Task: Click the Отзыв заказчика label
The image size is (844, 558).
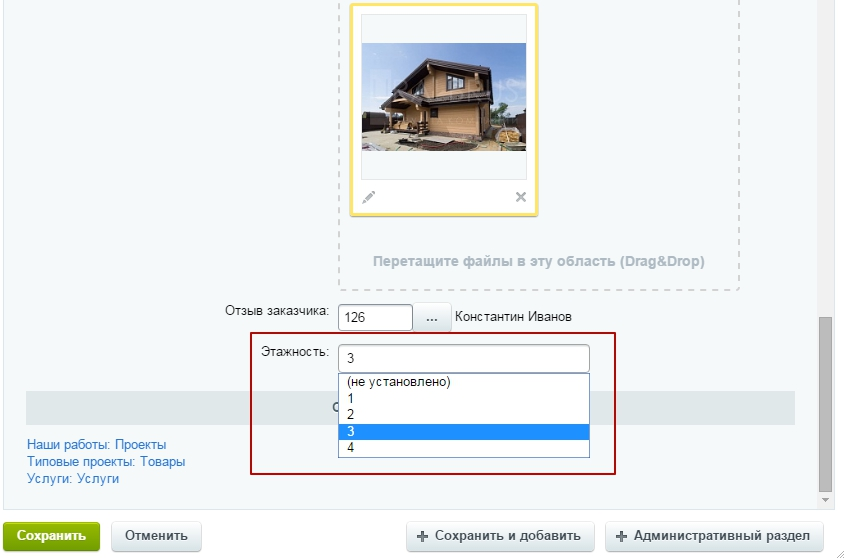Action: (277, 311)
